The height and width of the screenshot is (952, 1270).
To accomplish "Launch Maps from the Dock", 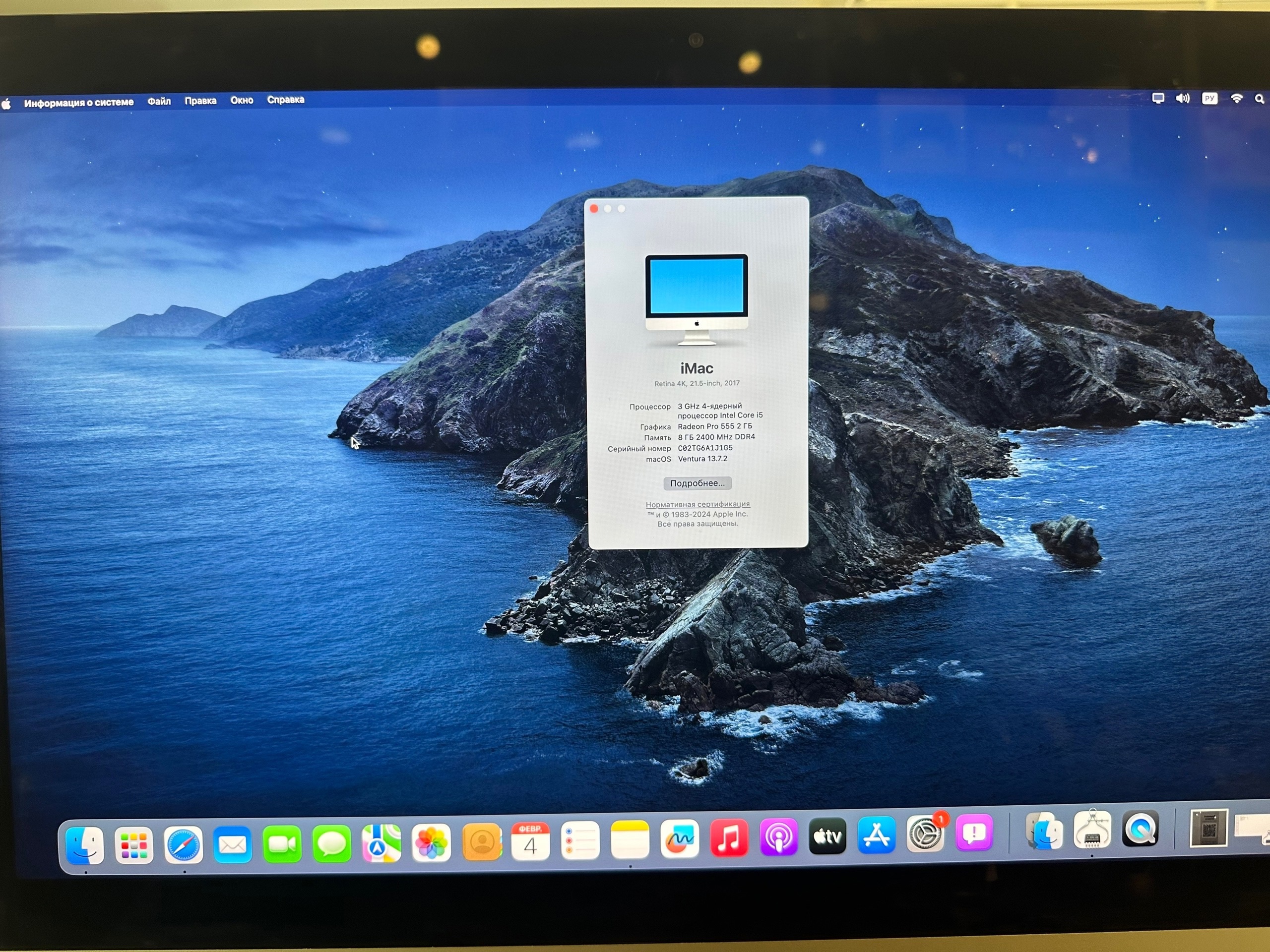I will (381, 843).
